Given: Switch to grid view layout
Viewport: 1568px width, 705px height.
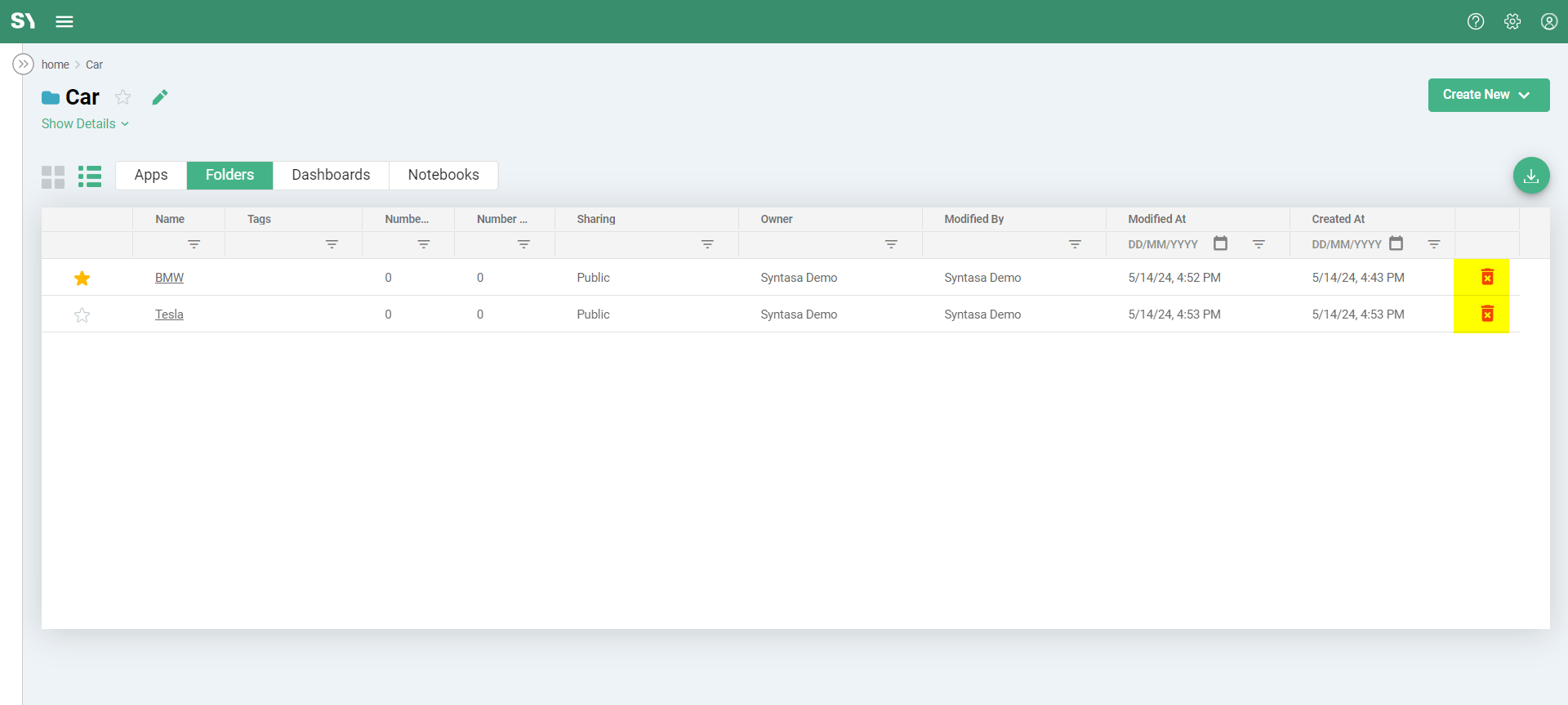Looking at the screenshot, I should pyautogui.click(x=53, y=176).
